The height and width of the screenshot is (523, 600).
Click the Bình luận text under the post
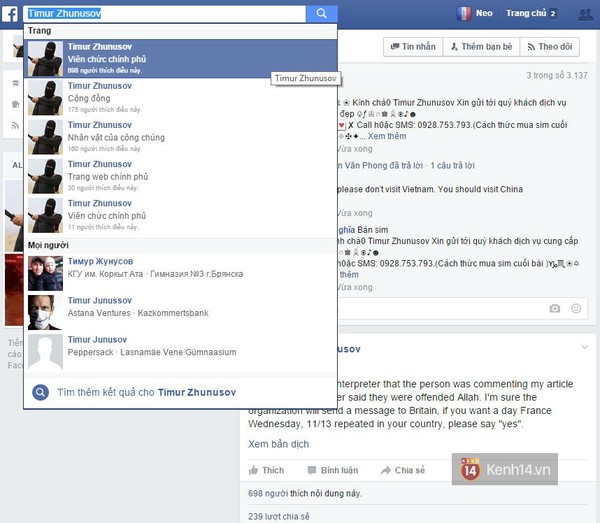pyautogui.click(x=339, y=470)
